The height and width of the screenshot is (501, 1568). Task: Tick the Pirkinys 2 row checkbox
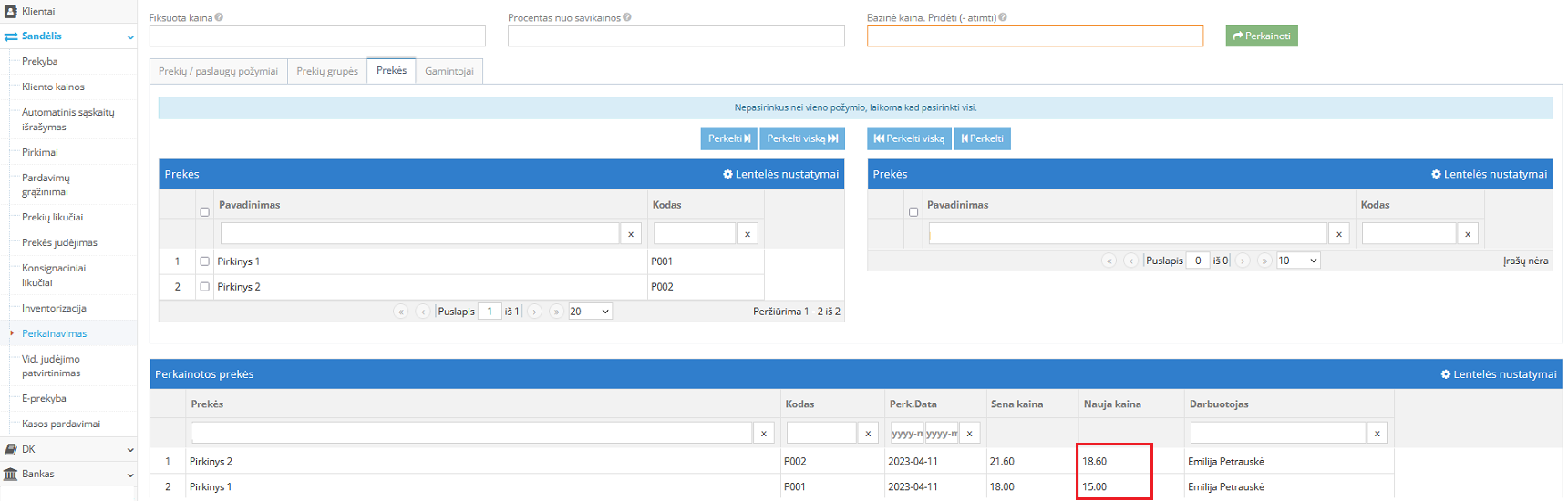[x=204, y=287]
